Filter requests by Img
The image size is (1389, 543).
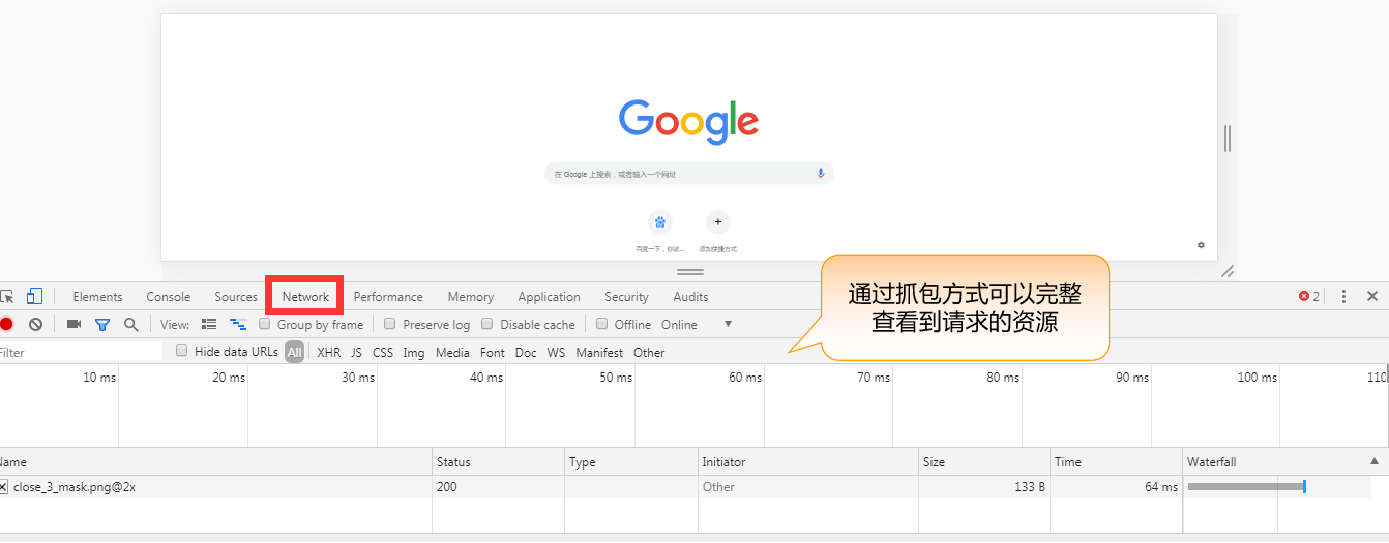click(x=414, y=352)
